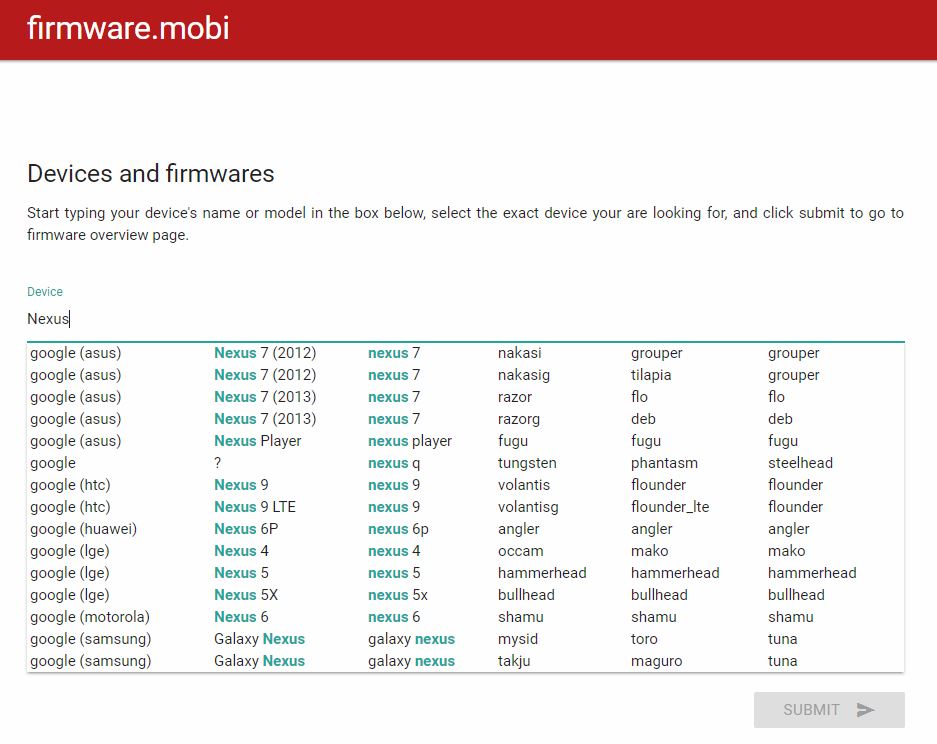The image size is (937, 744).
Task: Choose the Nexus 7 (2012) nakasig tilapia row
Action: point(466,375)
